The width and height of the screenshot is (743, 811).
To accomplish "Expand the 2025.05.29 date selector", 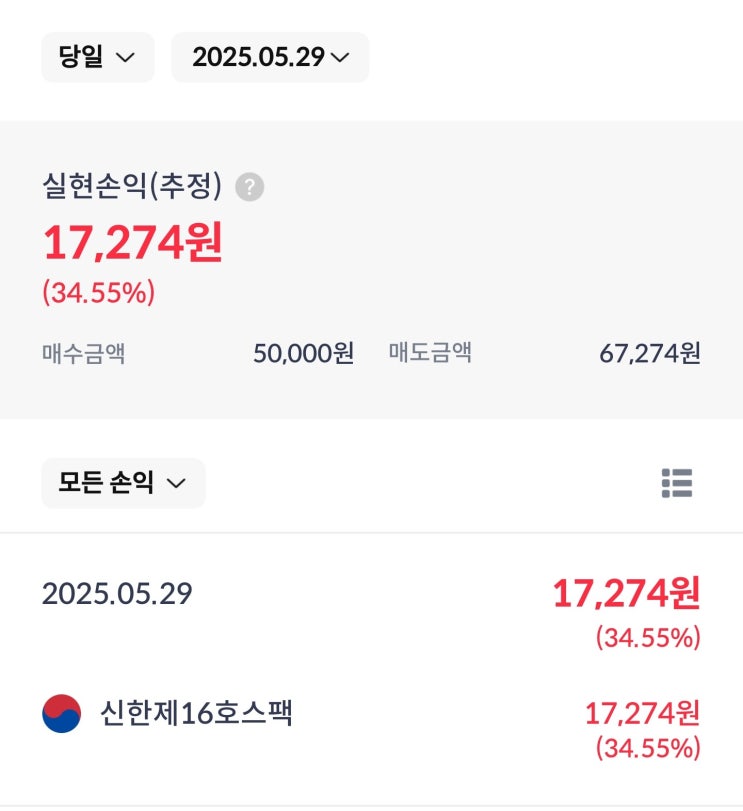I will coord(270,57).
